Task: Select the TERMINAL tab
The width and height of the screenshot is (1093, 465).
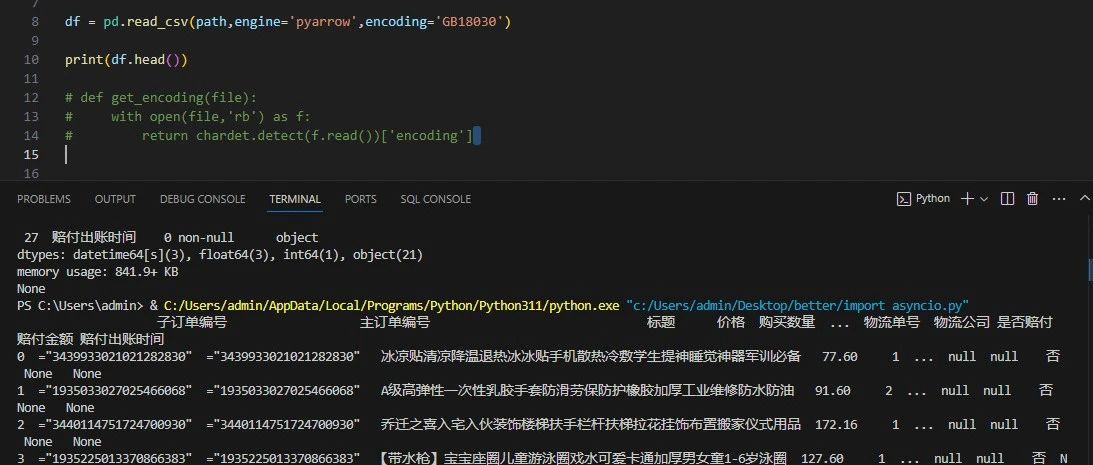Action: click(295, 199)
